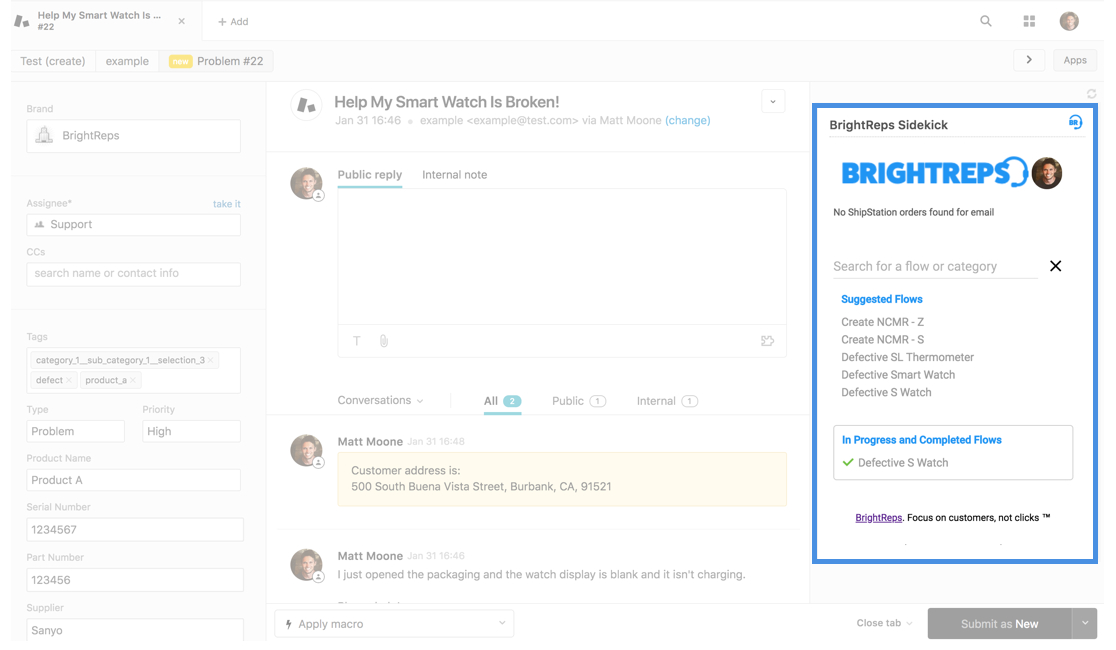Start the Create NCMR - S flow
Screen dimensions: 1116x650
883,340
